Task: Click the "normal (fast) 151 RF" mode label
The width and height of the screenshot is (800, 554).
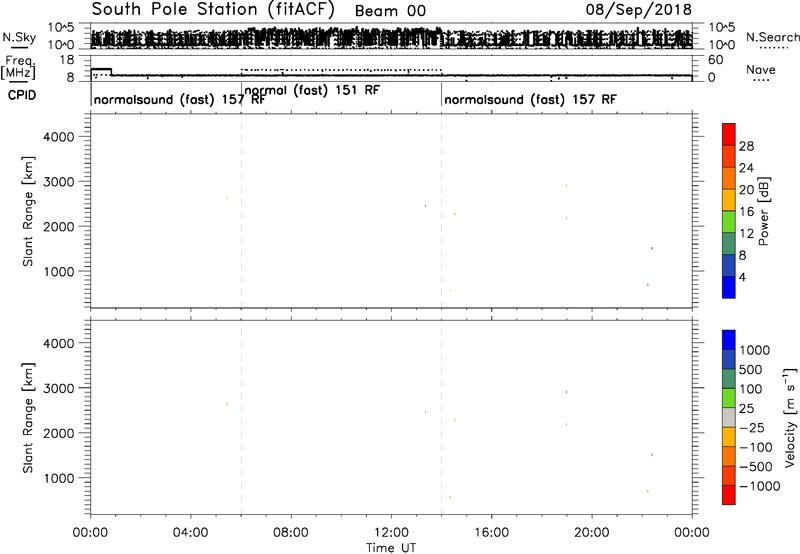Action: pos(312,90)
